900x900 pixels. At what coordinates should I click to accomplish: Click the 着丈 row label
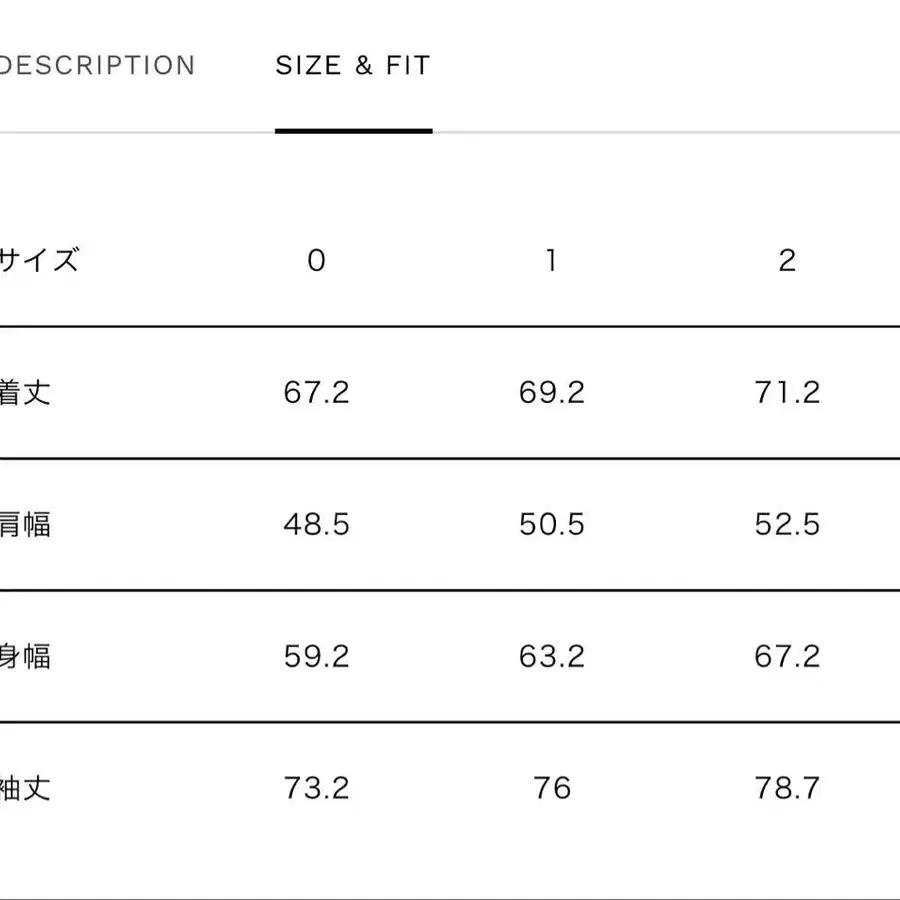[x=25, y=392]
